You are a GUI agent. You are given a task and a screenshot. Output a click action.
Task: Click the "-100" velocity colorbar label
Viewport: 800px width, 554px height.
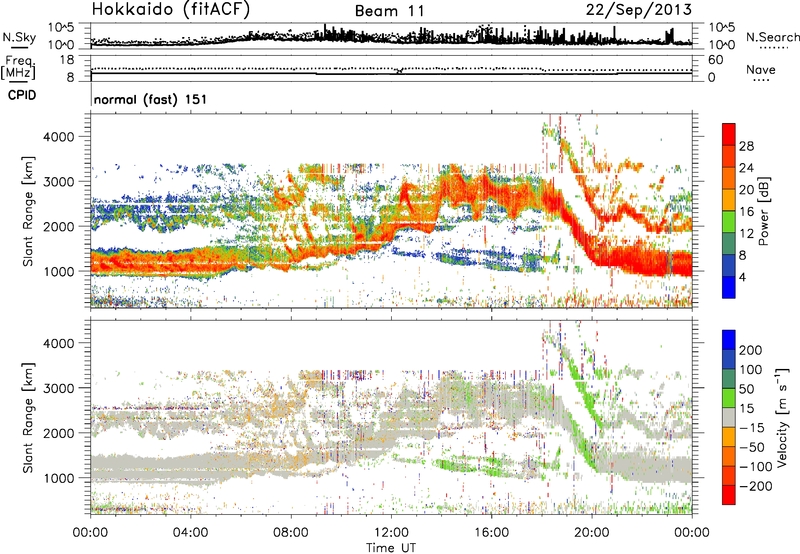pos(755,467)
